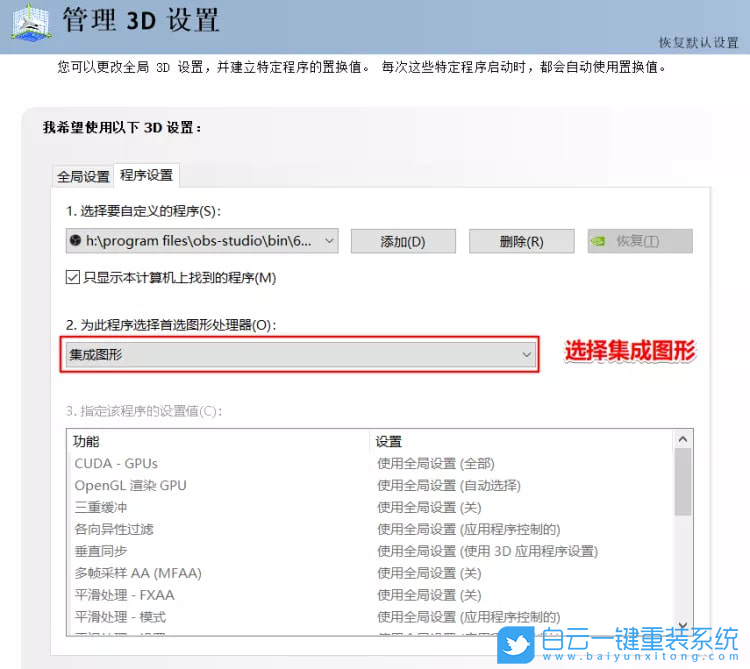Click the settings list scroll-down arrow

683,625
